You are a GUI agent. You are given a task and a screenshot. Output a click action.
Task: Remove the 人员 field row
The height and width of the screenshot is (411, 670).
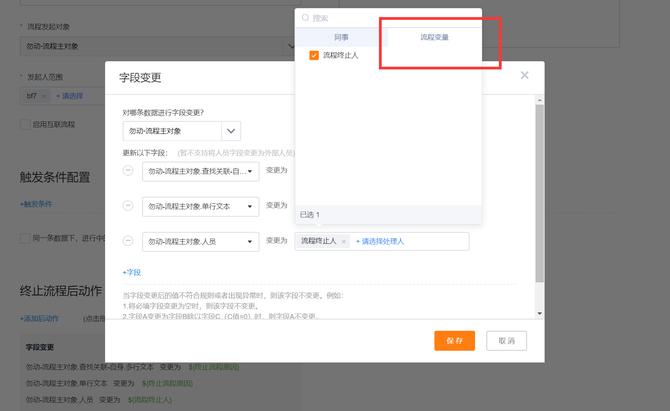click(x=127, y=241)
